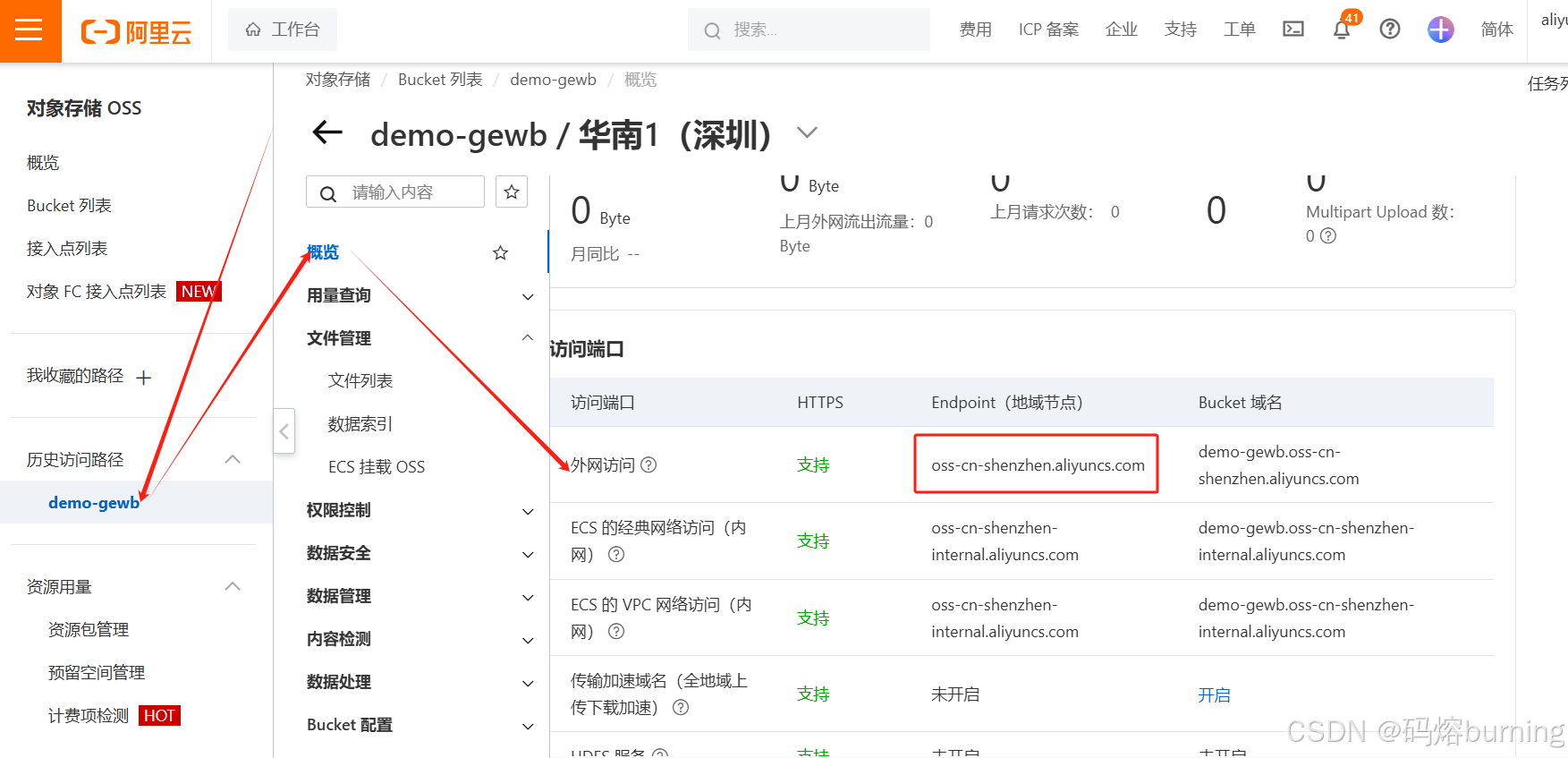Image resolution: width=1568 pixels, height=758 pixels.
Task: Click help icon beside ECS 的 VPC 网络访问
Action: pyautogui.click(x=616, y=632)
